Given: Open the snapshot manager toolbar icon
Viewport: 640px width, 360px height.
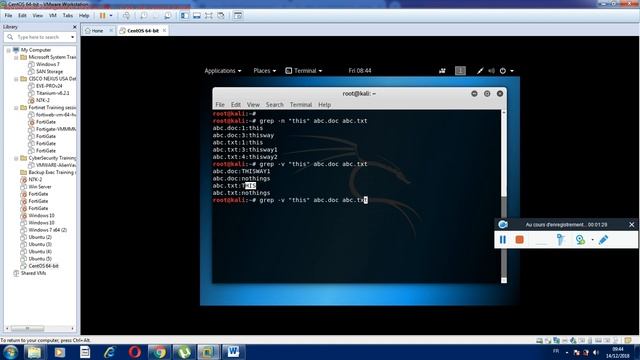Looking at the screenshot, I should (168, 16).
